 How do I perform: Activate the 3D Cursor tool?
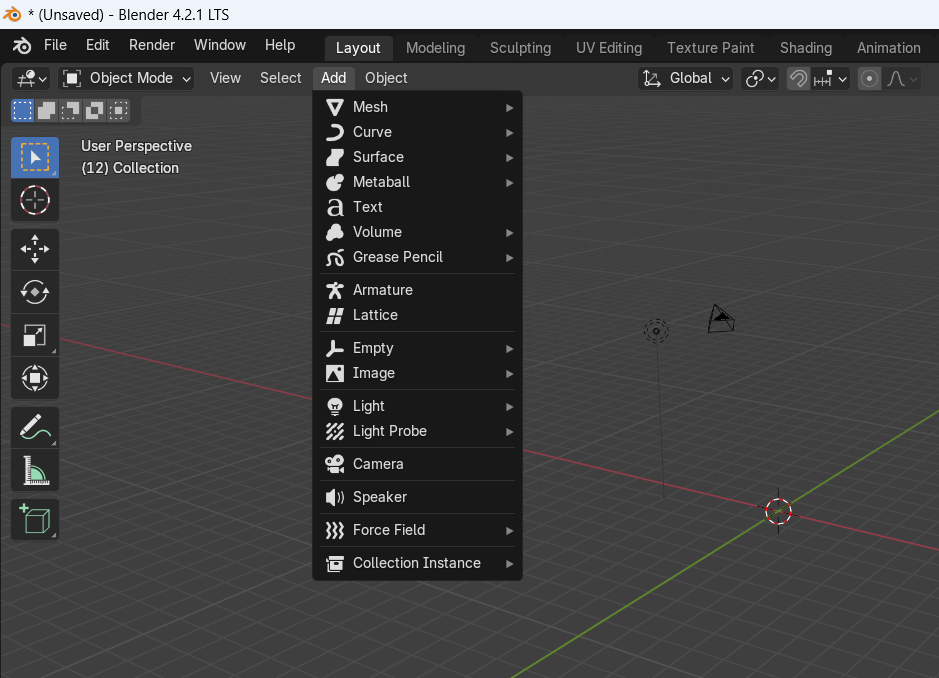pos(35,200)
